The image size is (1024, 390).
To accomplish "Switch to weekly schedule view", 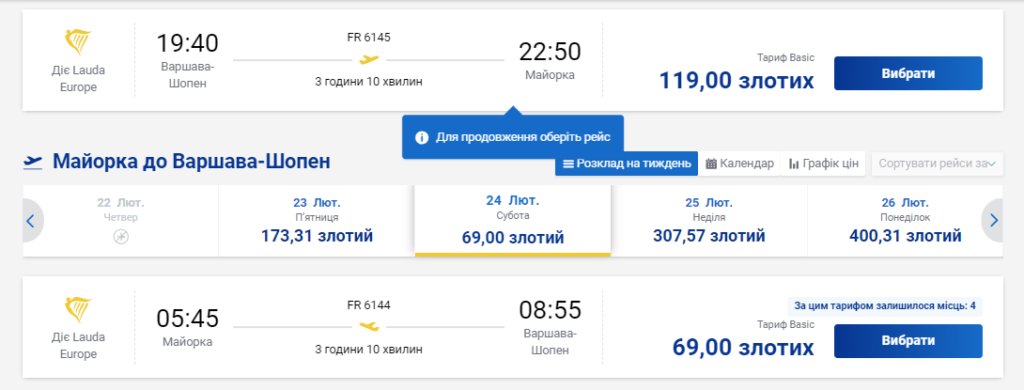I will (x=626, y=163).
